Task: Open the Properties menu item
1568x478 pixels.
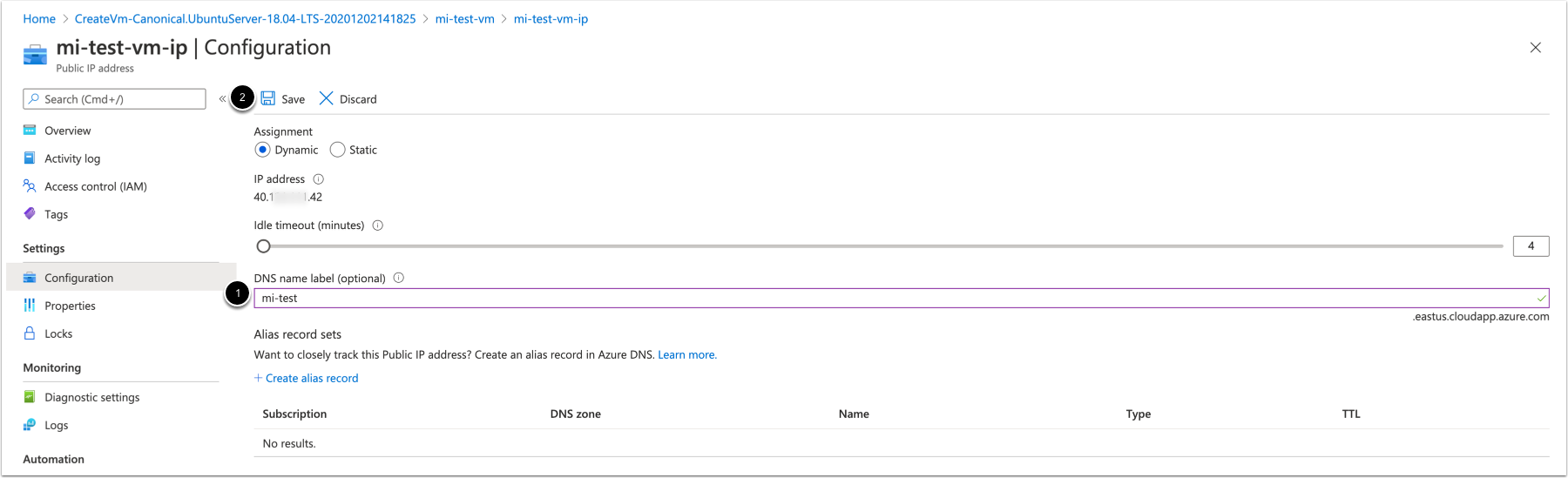Action: [x=70, y=306]
